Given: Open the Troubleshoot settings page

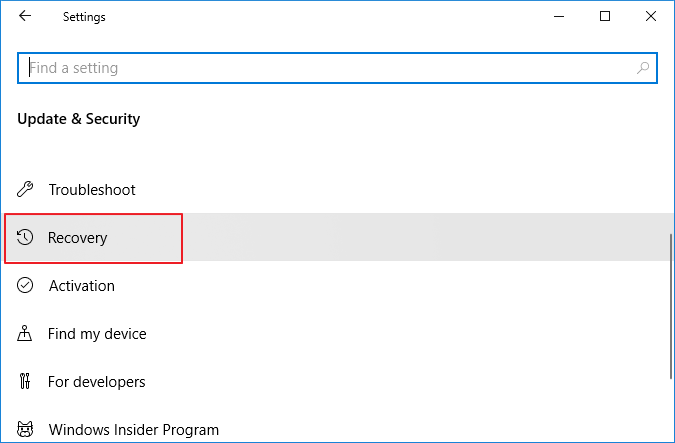Looking at the screenshot, I should [92, 190].
